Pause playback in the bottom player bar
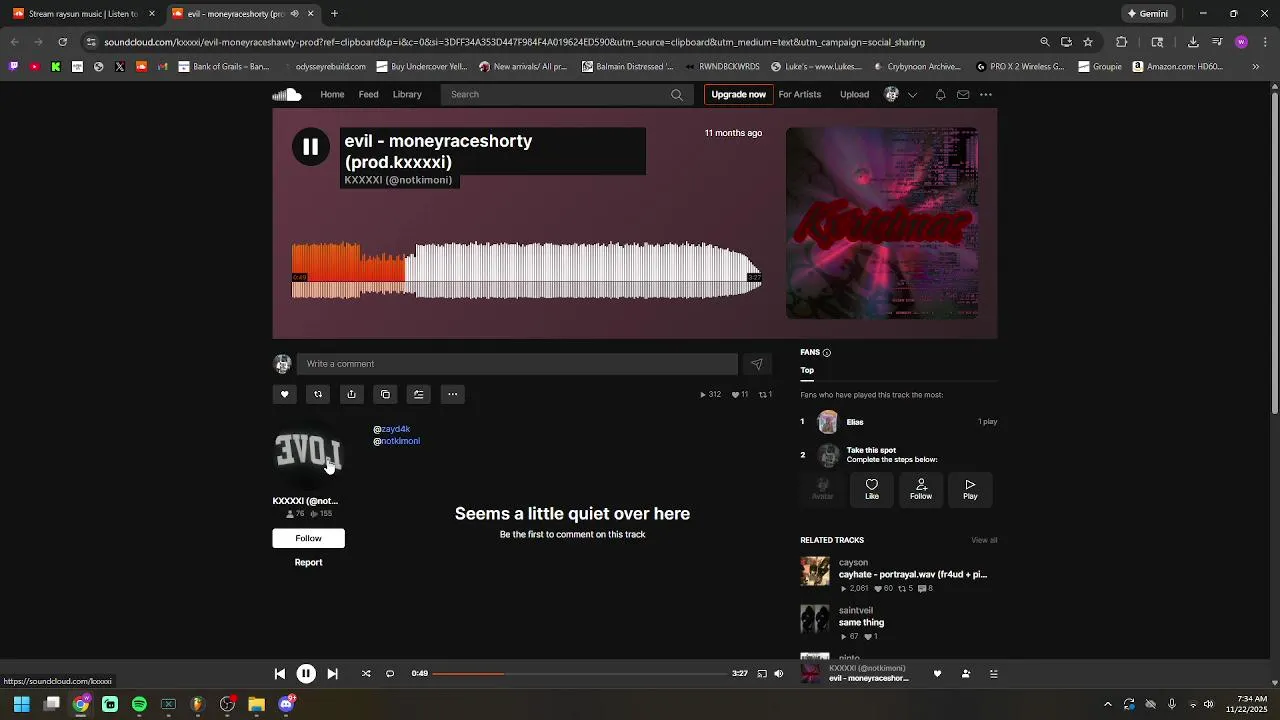This screenshot has width=1280, height=720. tap(306, 674)
